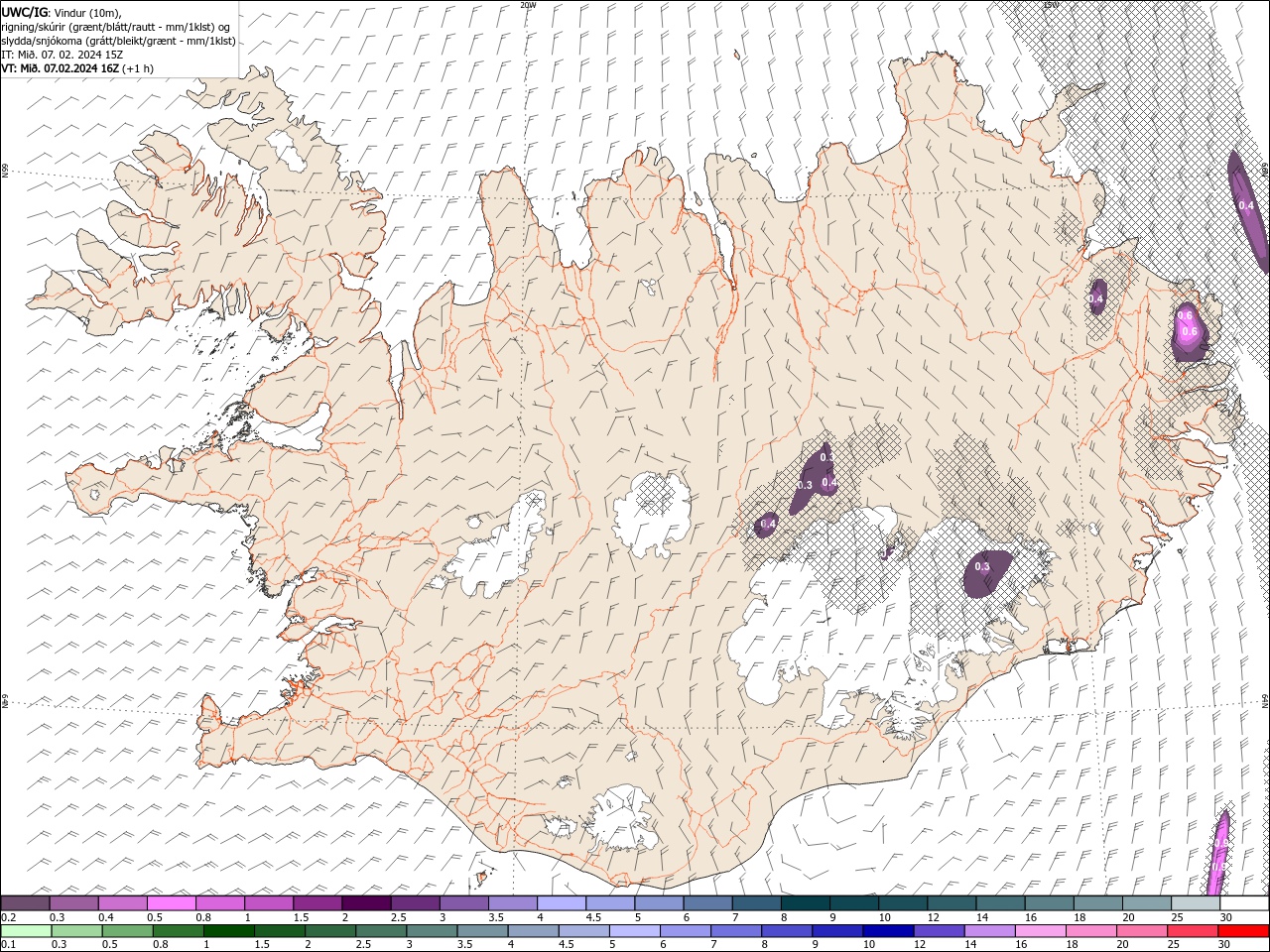Image resolution: width=1270 pixels, height=952 pixels.
Task: Pick the lower scale swatch between 4 and 4.5
Action: 534,931
